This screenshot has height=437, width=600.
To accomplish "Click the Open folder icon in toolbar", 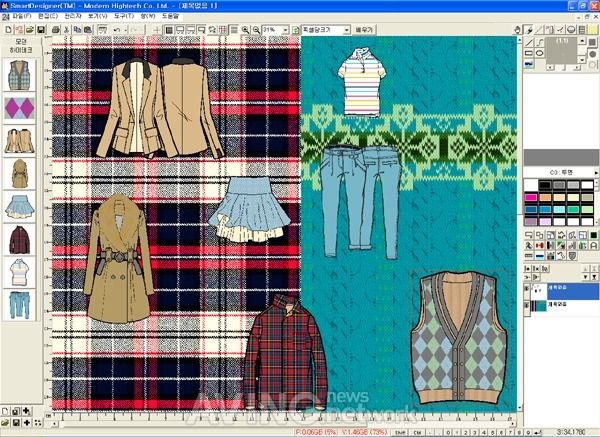I will [x=29, y=29].
